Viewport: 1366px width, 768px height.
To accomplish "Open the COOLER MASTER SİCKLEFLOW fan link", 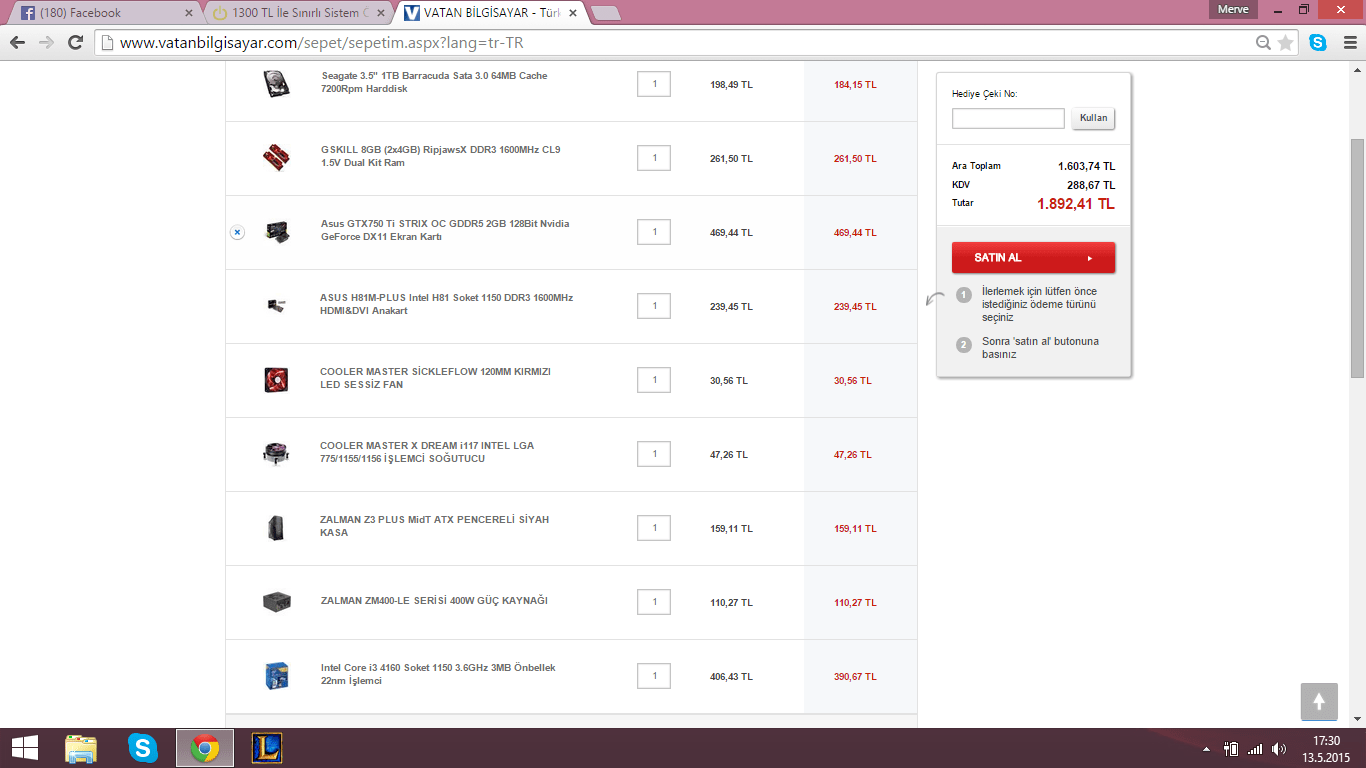I will (435, 378).
